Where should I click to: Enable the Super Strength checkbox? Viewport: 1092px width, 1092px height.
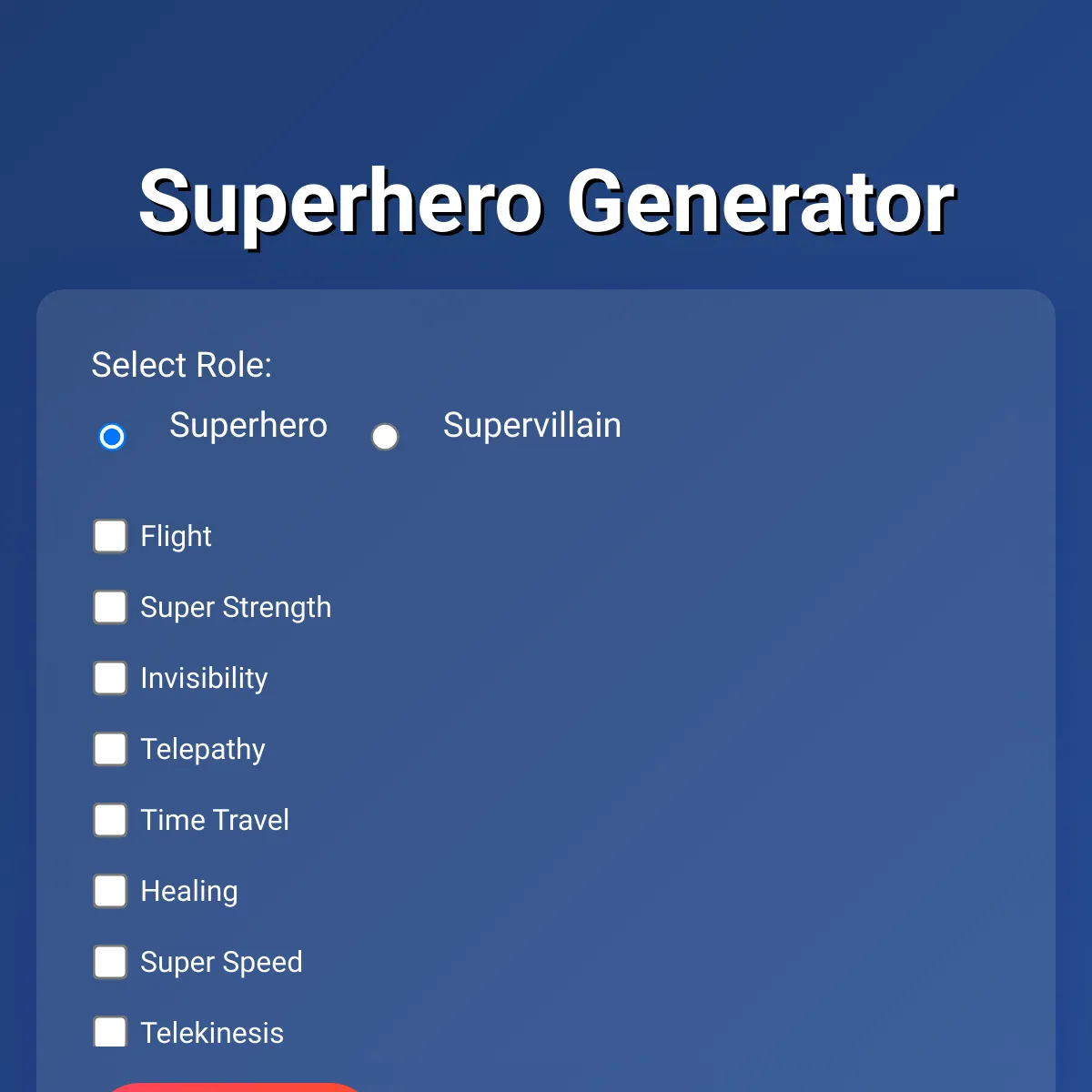point(110,607)
